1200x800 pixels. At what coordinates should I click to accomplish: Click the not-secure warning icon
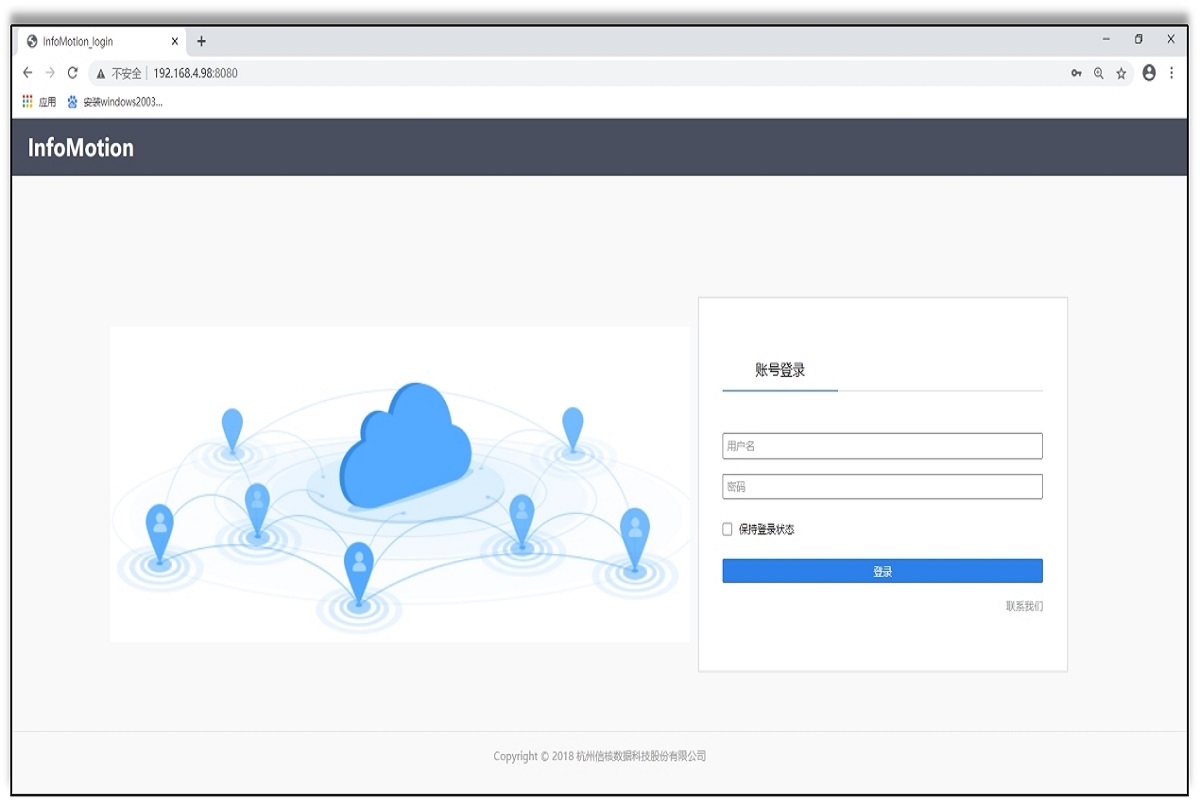point(101,73)
